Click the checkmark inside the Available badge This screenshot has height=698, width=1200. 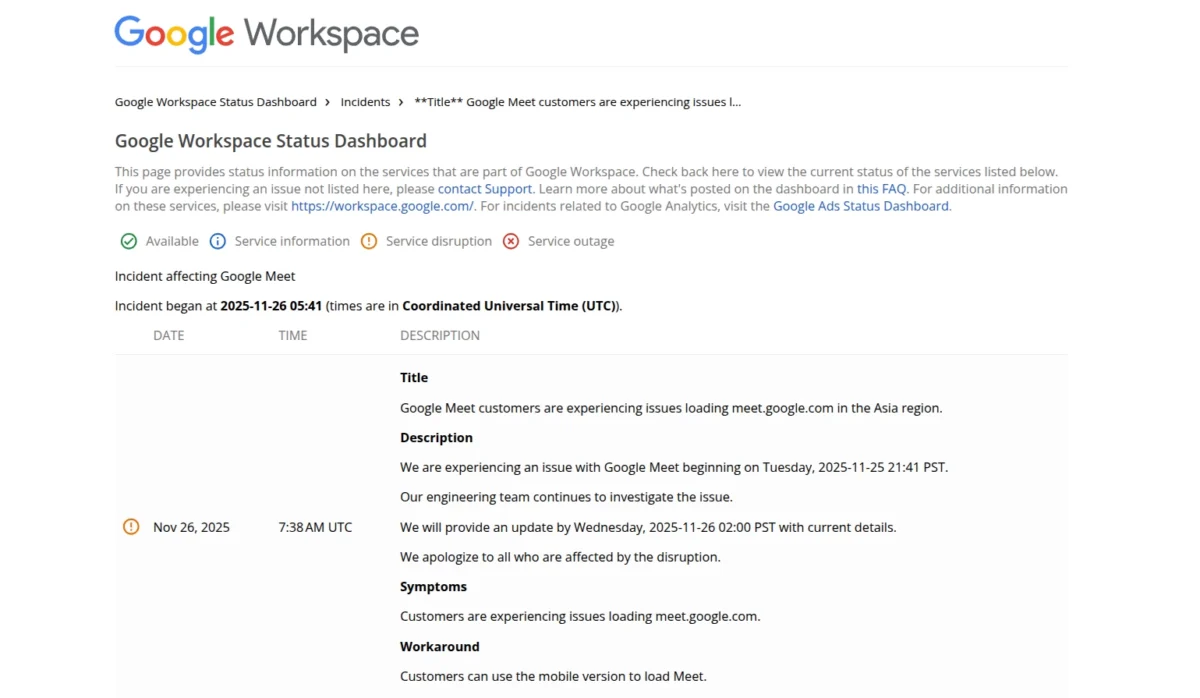(x=129, y=241)
